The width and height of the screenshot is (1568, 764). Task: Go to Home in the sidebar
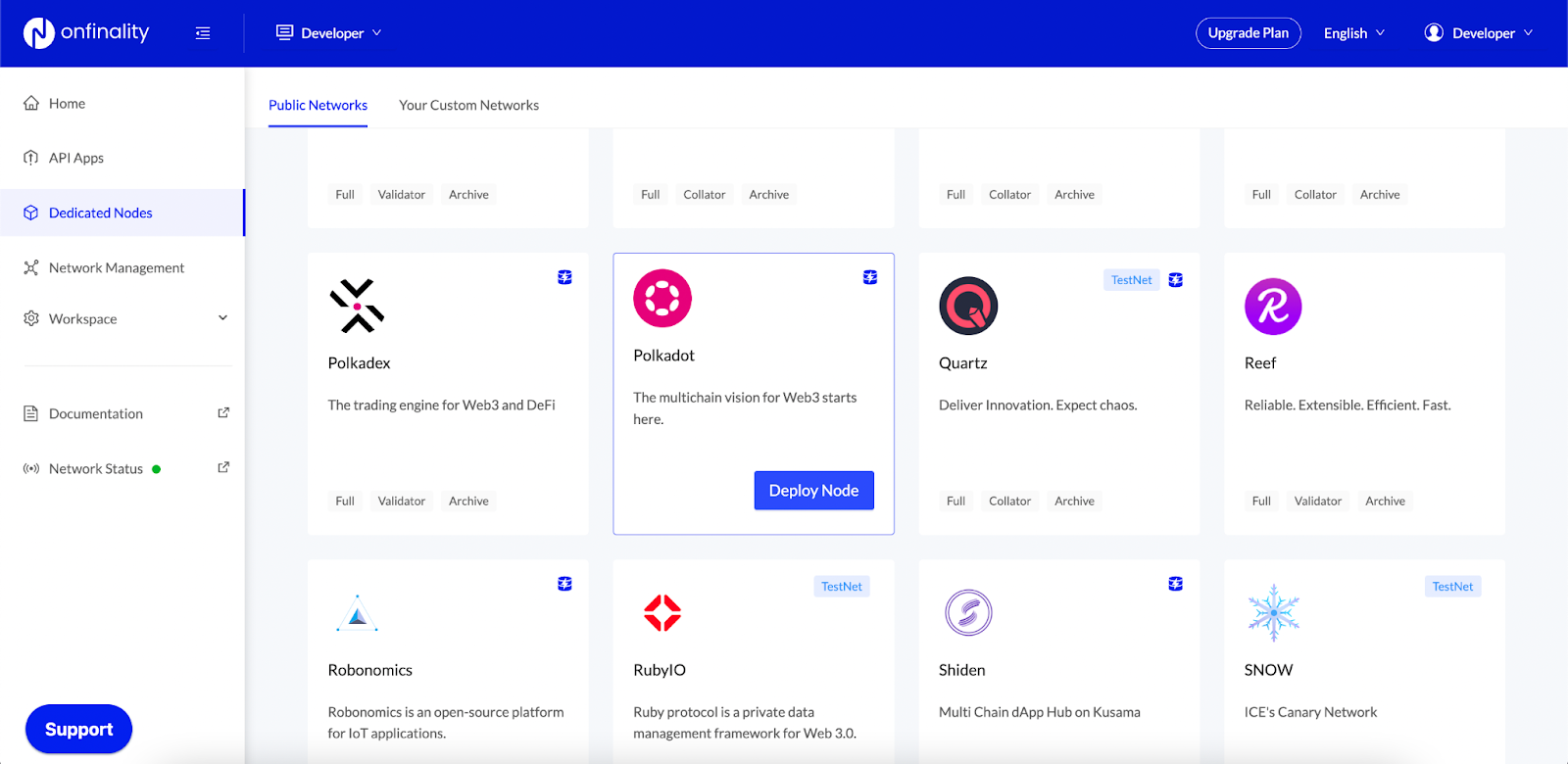122,103
